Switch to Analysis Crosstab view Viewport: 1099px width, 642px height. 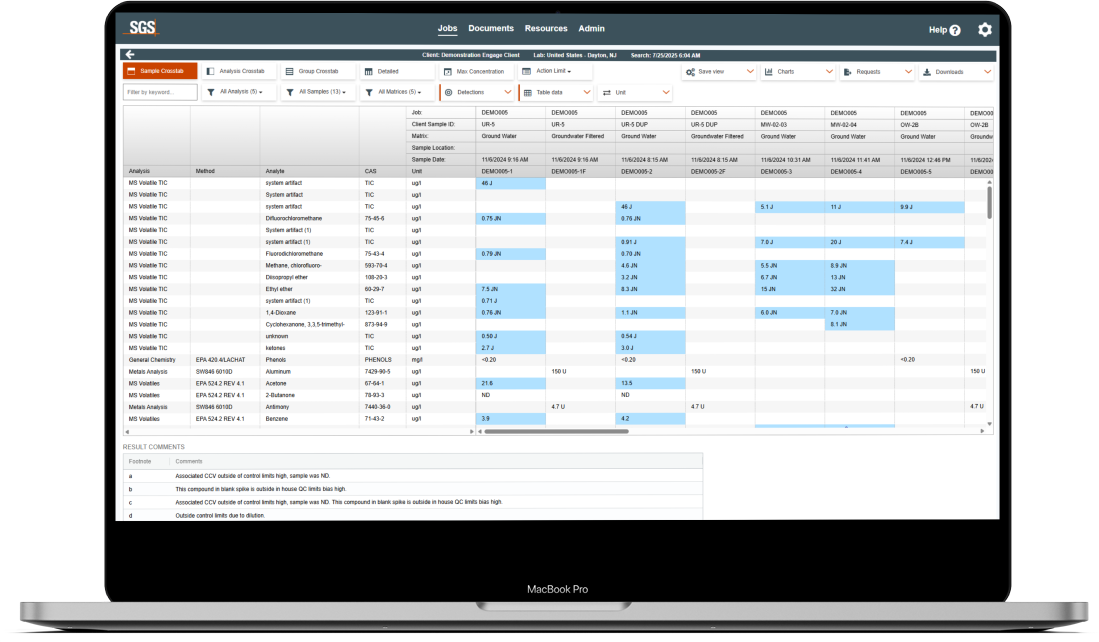(236, 72)
